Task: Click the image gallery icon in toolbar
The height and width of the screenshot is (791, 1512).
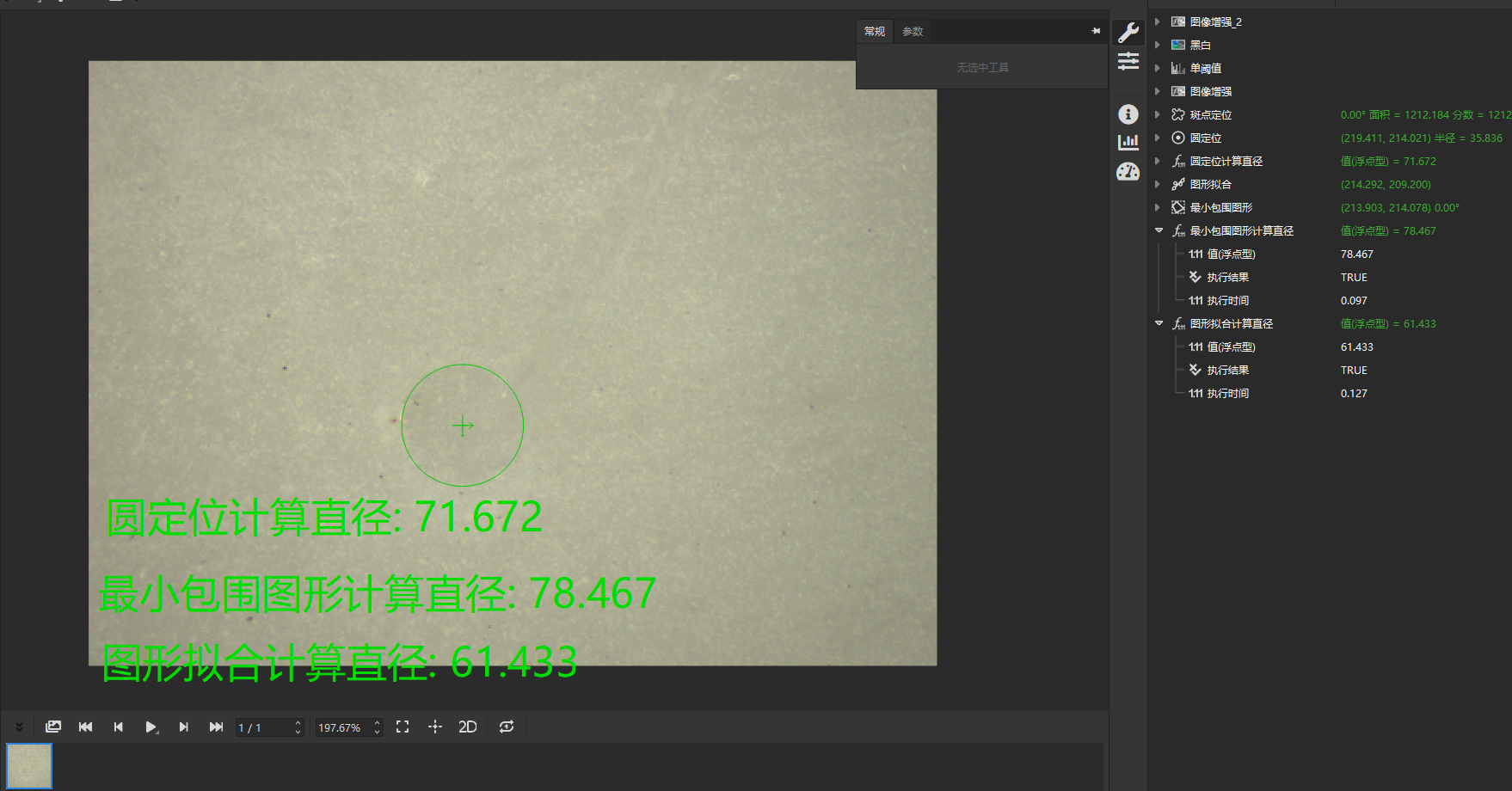Action: [x=53, y=727]
